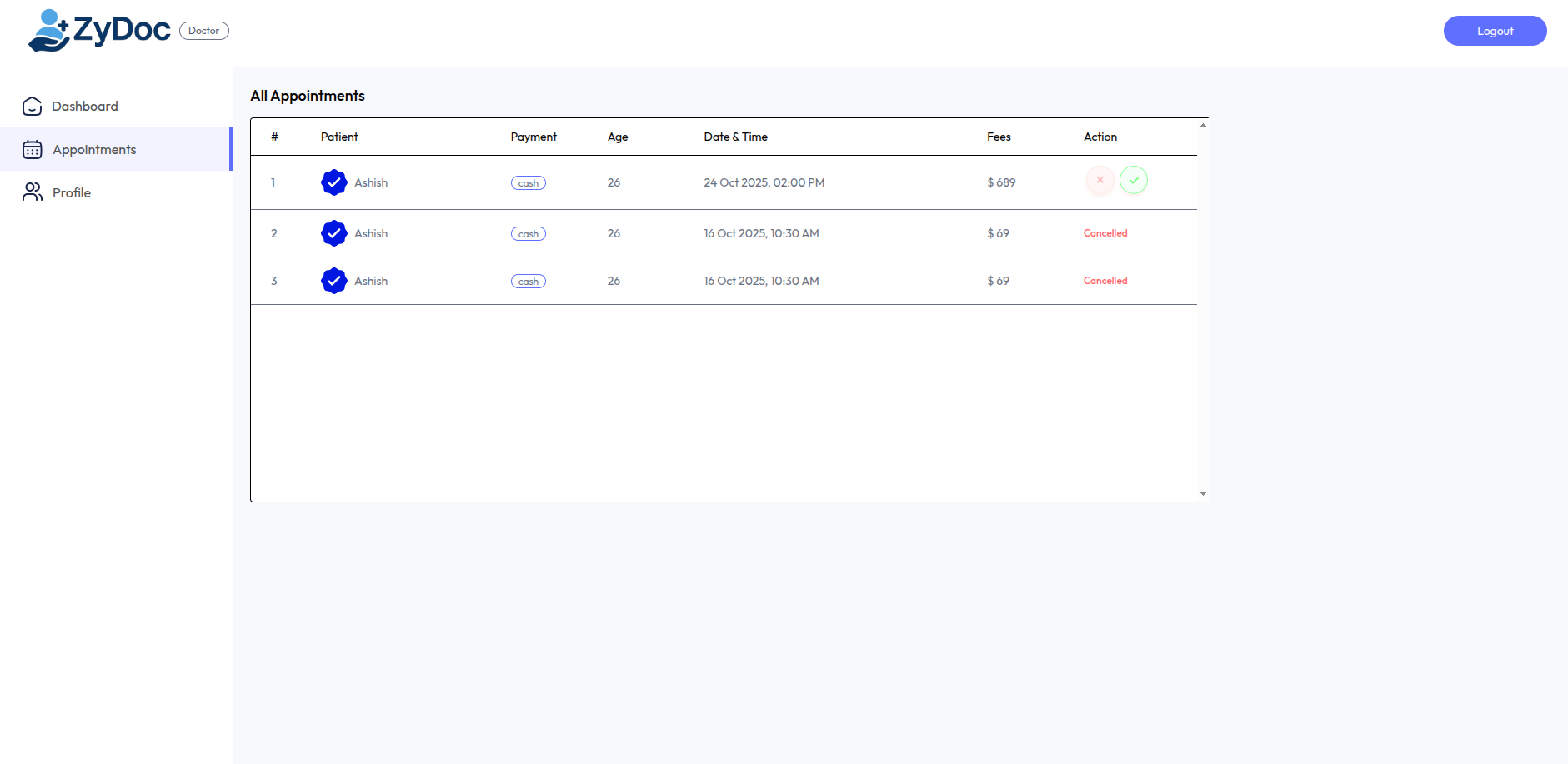
Task: Click the Cancelled status in row 3
Action: pyautogui.click(x=1105, y=281)
